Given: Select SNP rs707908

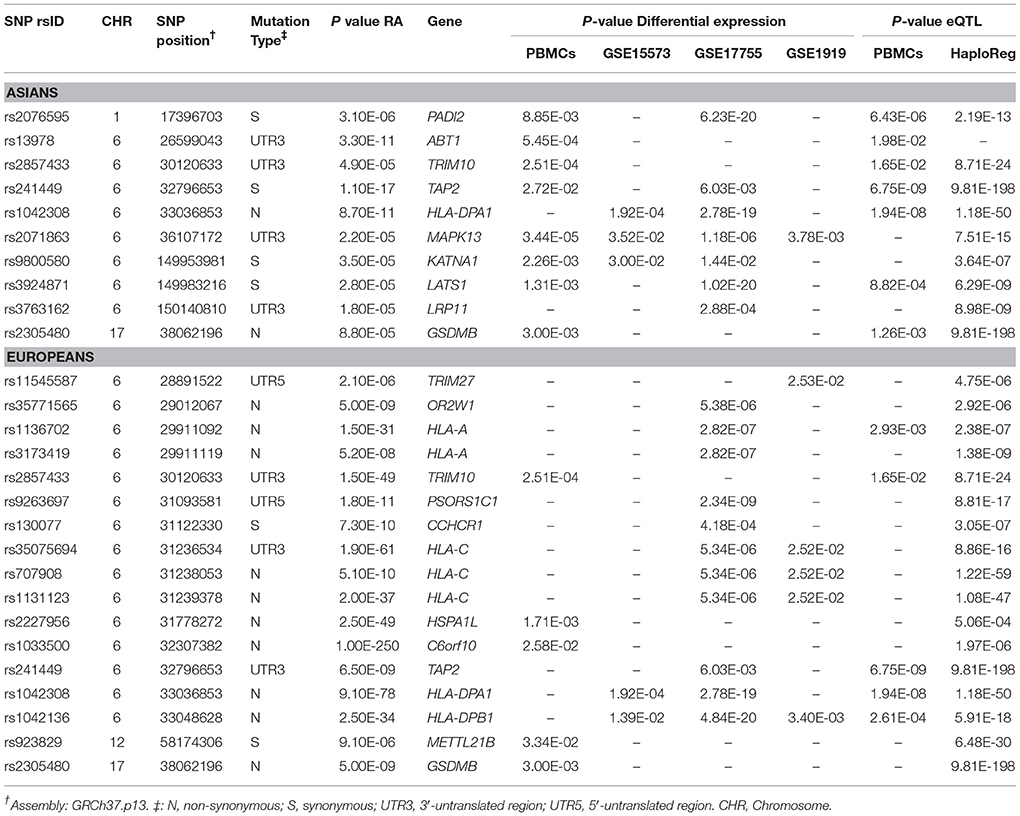Looking at the screenshot, I should (x=33, y=574).
